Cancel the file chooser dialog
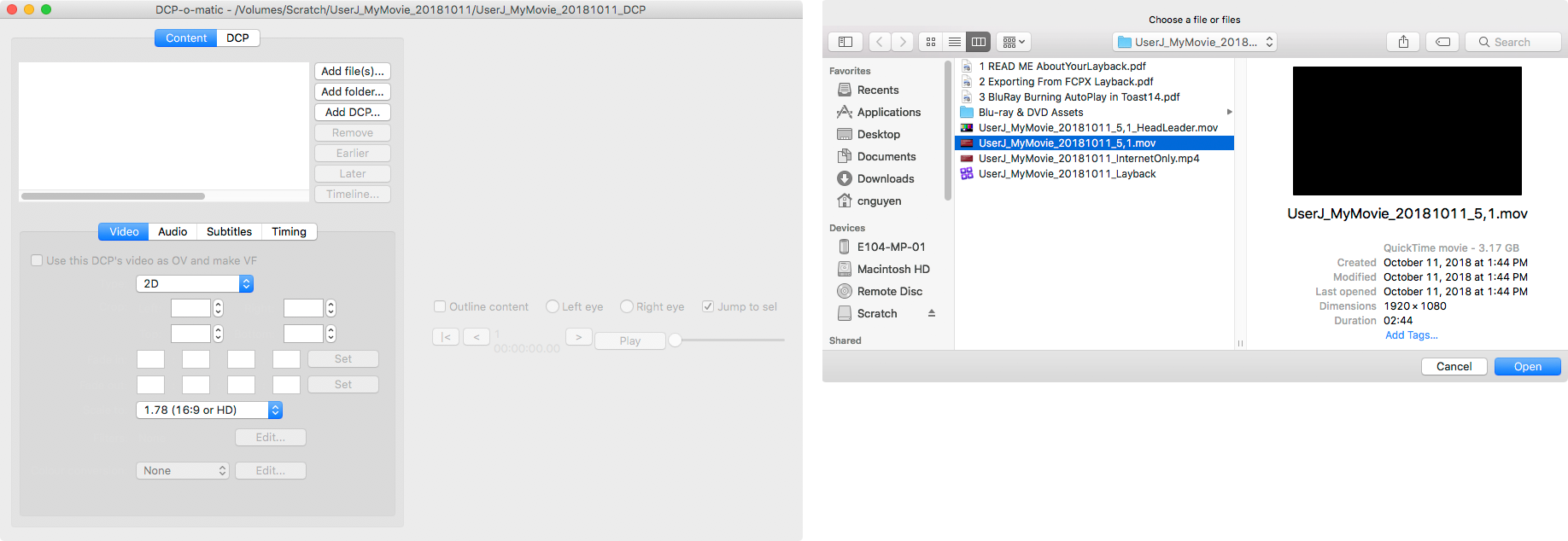1568x541 pixels. click(x=1454, y=366)
